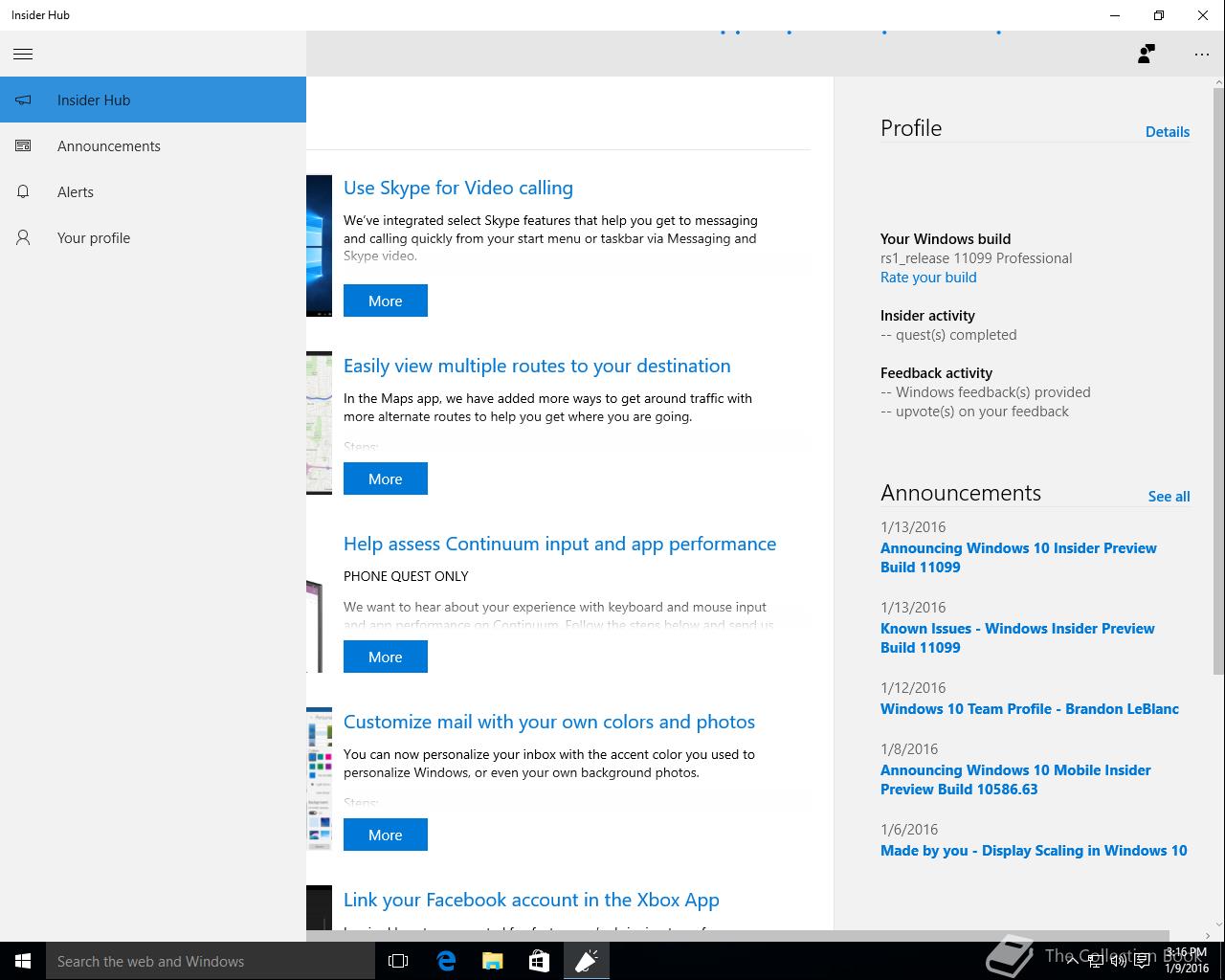
Task: Open Task View on the taskbar
Action: pos(398,961)
